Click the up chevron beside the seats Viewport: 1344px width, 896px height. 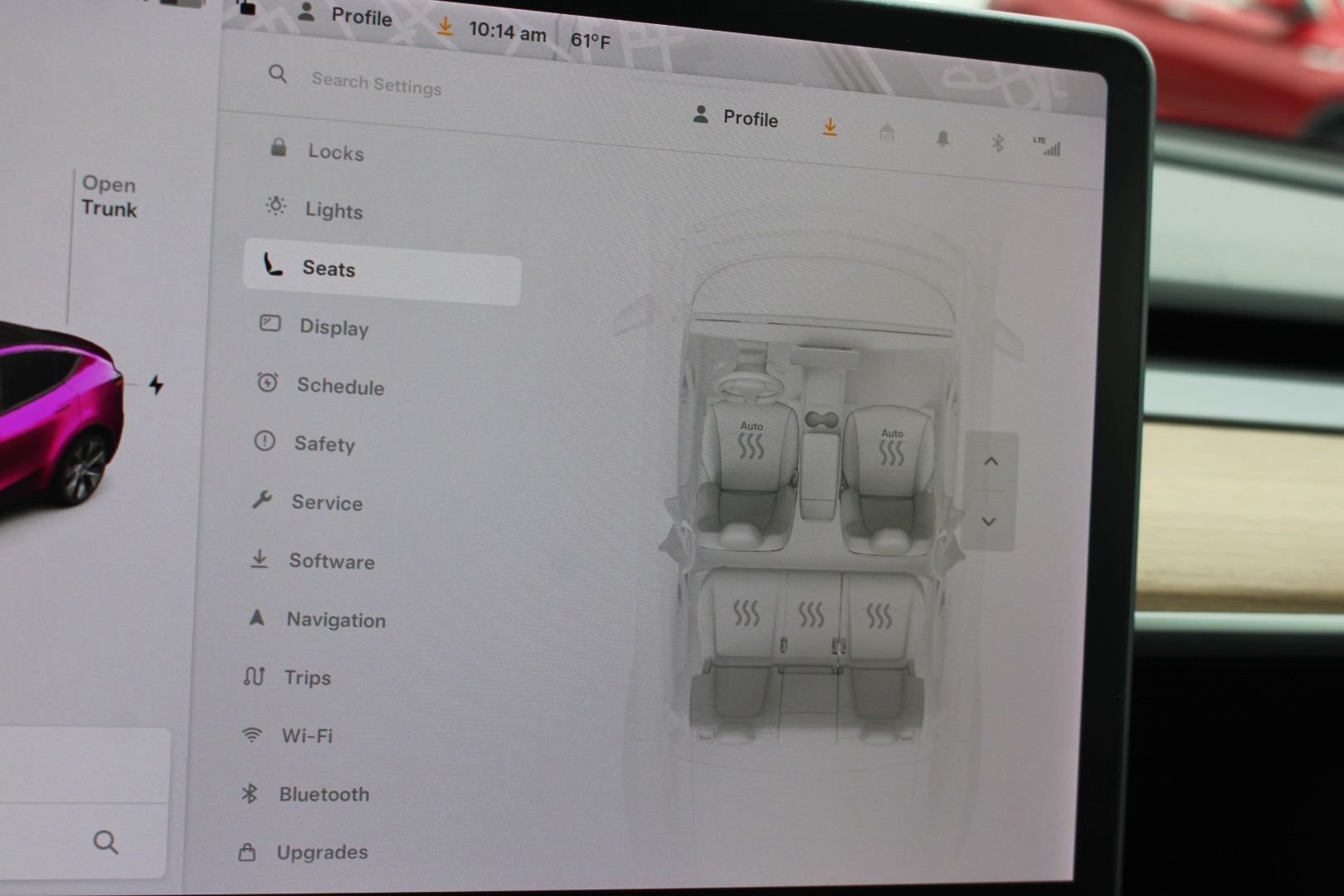[x=991, y=462]
